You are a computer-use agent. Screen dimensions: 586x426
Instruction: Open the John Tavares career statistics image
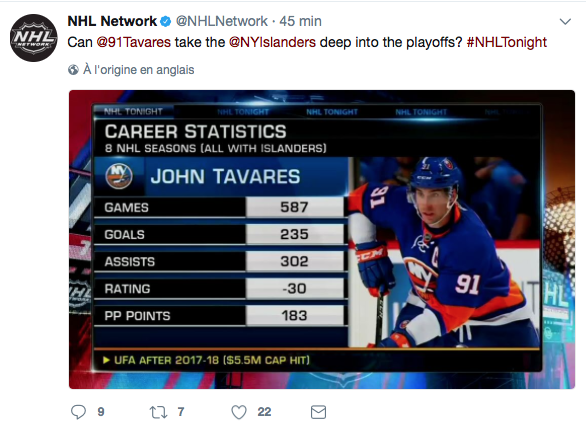pos(322,240)
